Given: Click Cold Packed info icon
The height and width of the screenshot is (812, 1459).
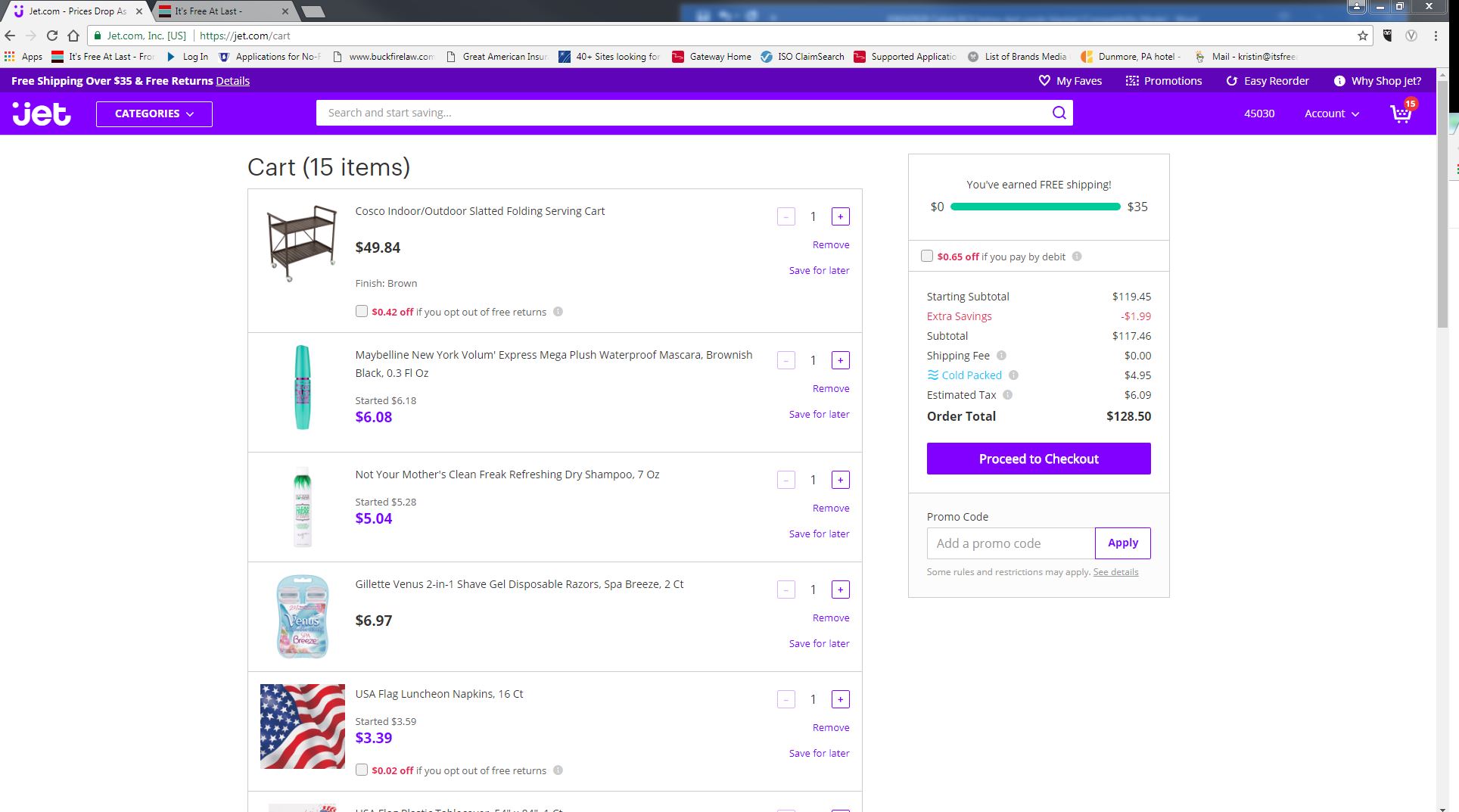Looking at the screenshot, I should click(1013, 375).
